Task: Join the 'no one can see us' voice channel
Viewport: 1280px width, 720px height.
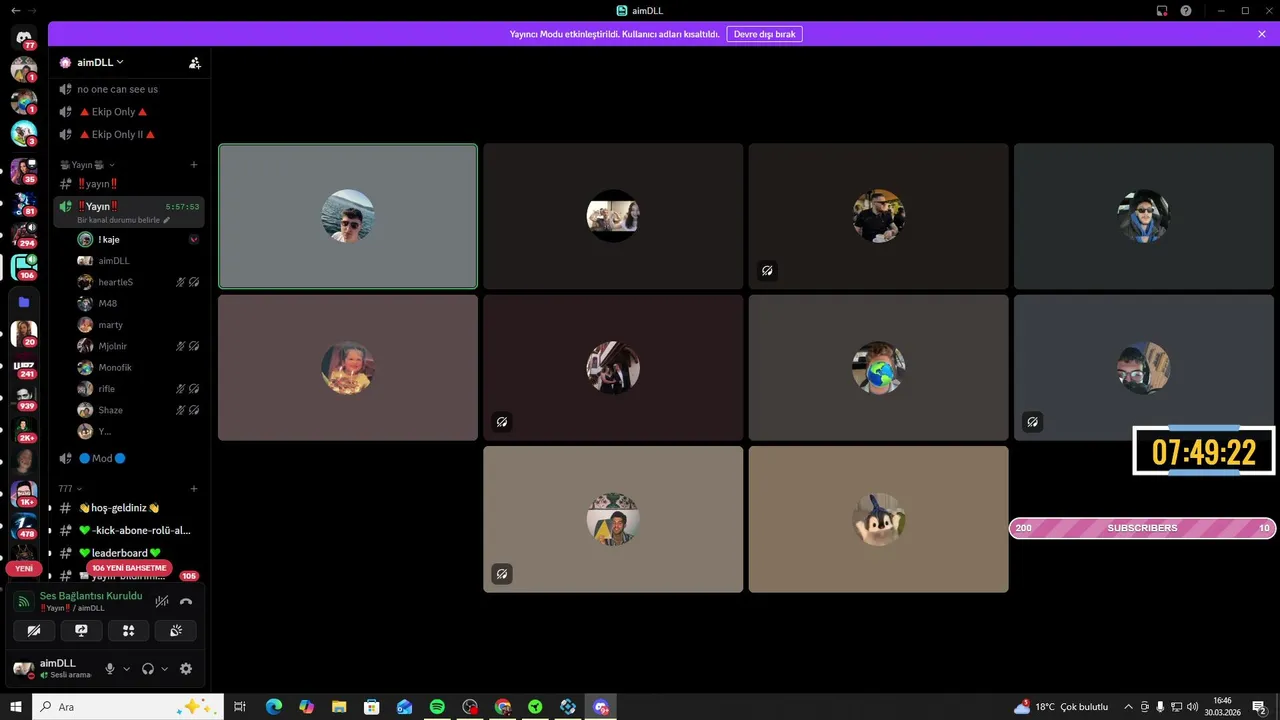Action: tap(128, 89)
